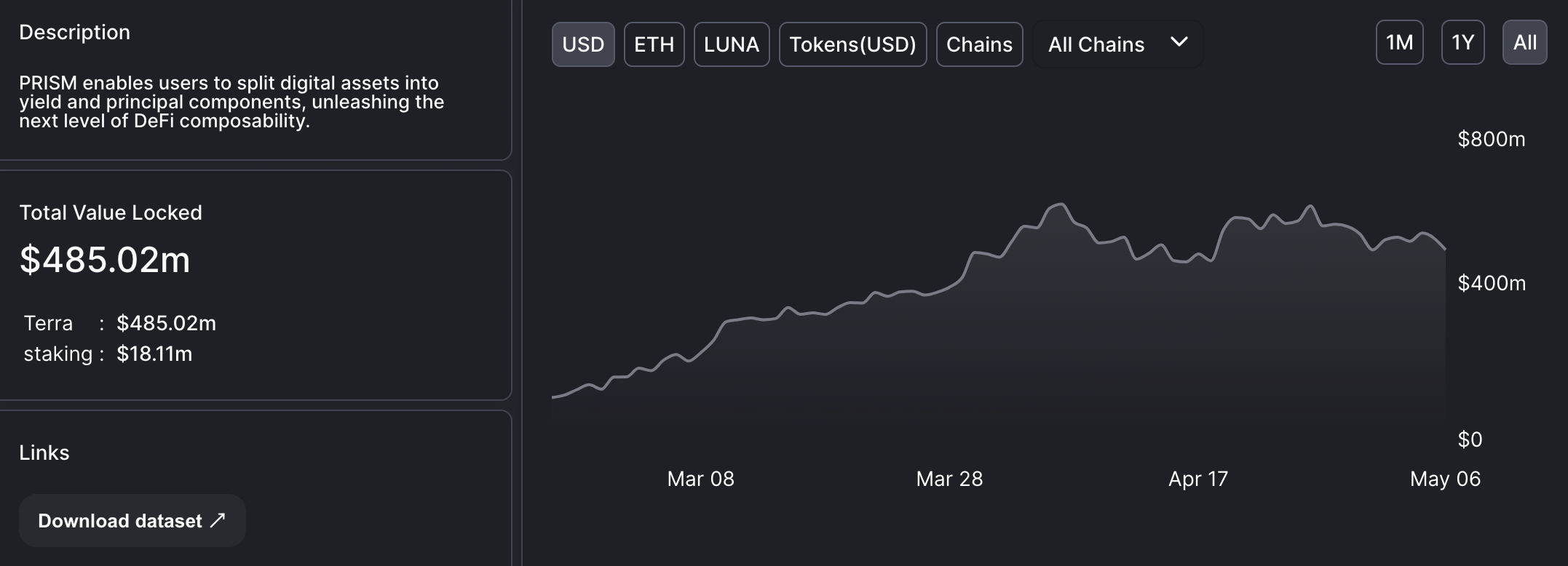
Task: Switch chart denomination to ETH
Action: pyautogui.click(x=654, y=44)
